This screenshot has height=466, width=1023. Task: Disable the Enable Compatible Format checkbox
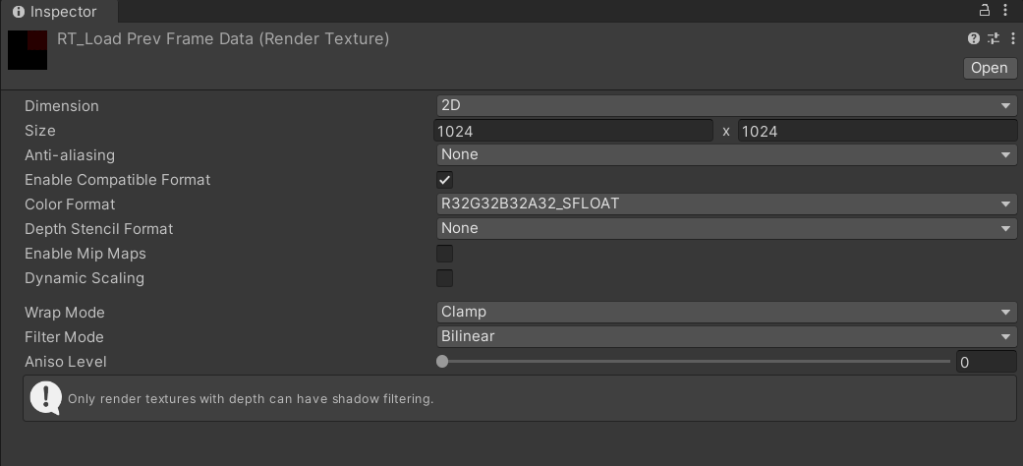[445, 180]
